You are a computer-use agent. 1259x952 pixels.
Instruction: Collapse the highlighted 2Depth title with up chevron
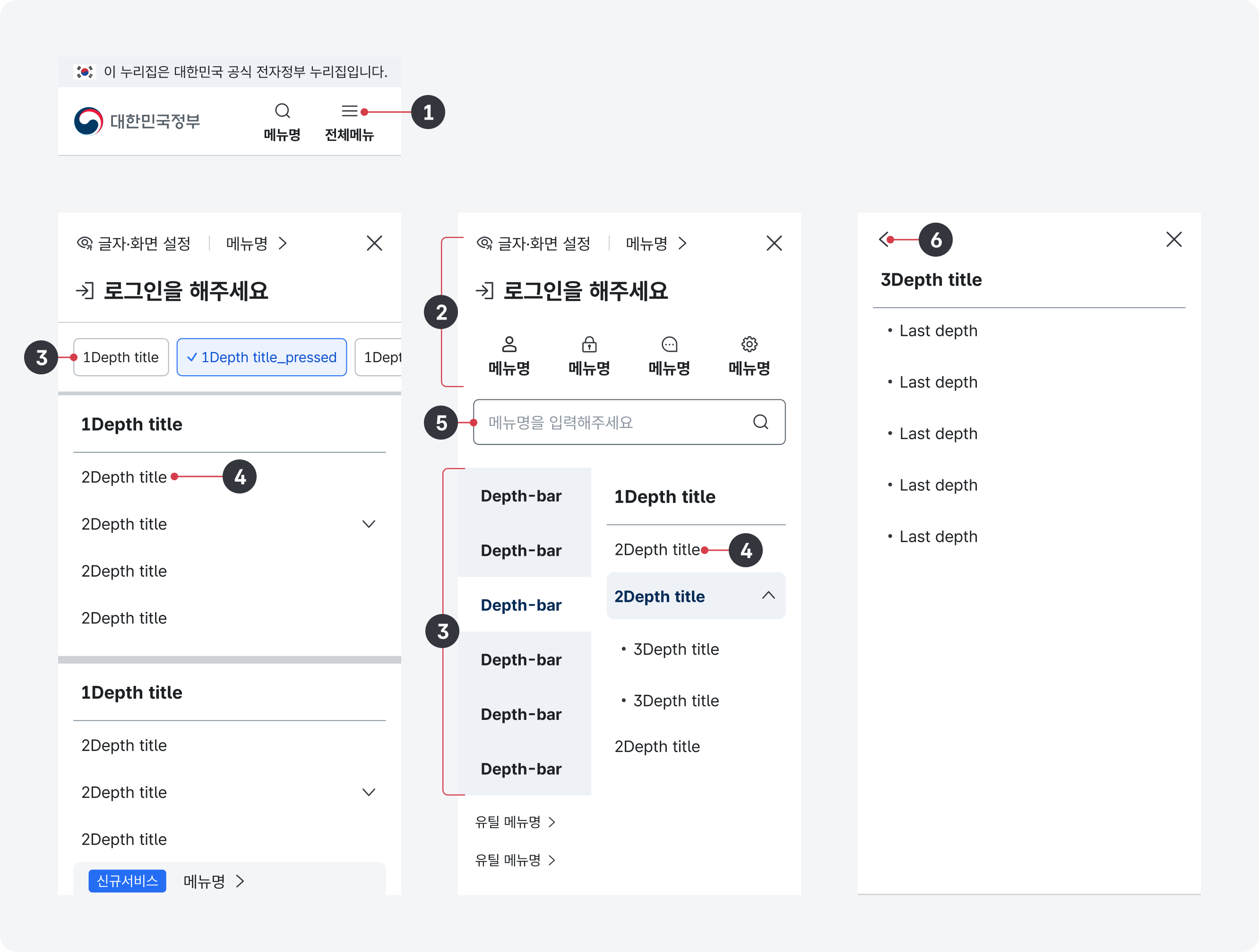tap(768, 596)
